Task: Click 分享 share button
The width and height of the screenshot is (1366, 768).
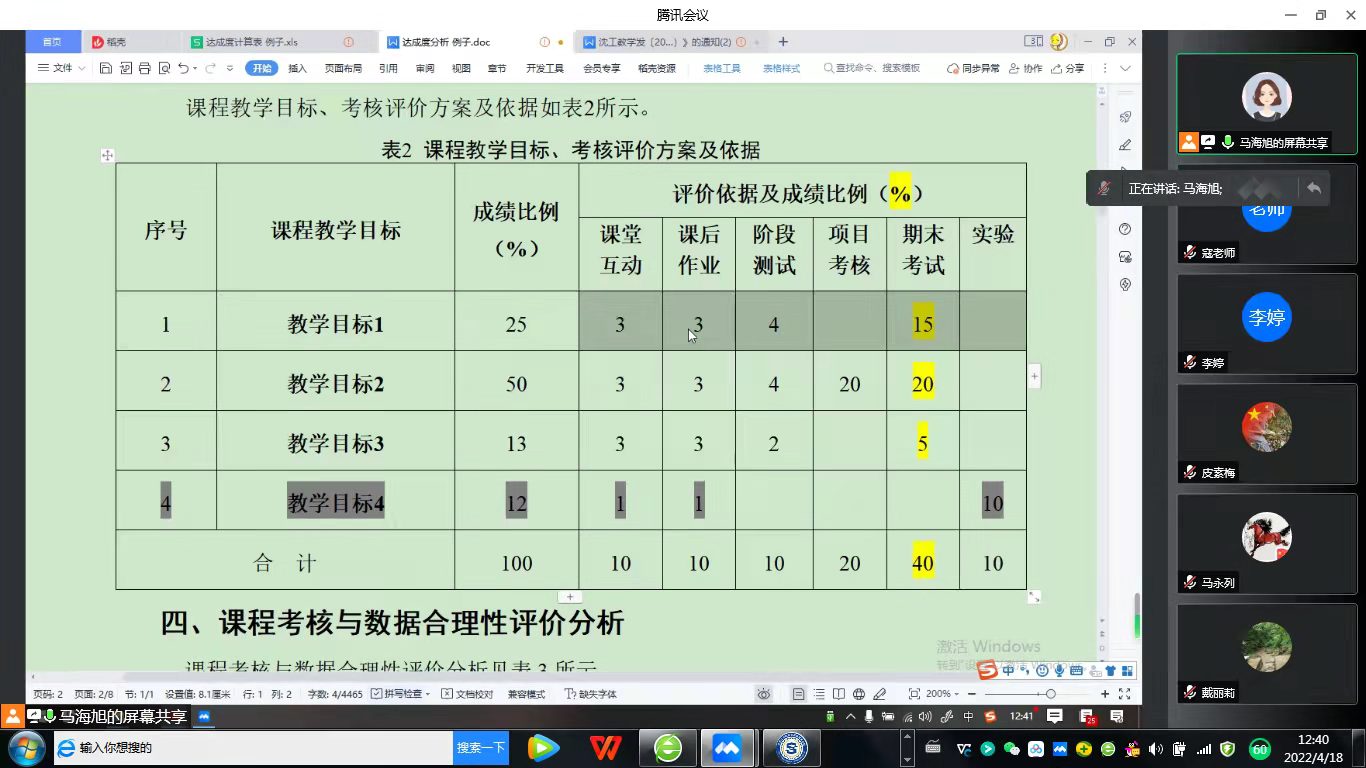Action: tap(1068, 68)
